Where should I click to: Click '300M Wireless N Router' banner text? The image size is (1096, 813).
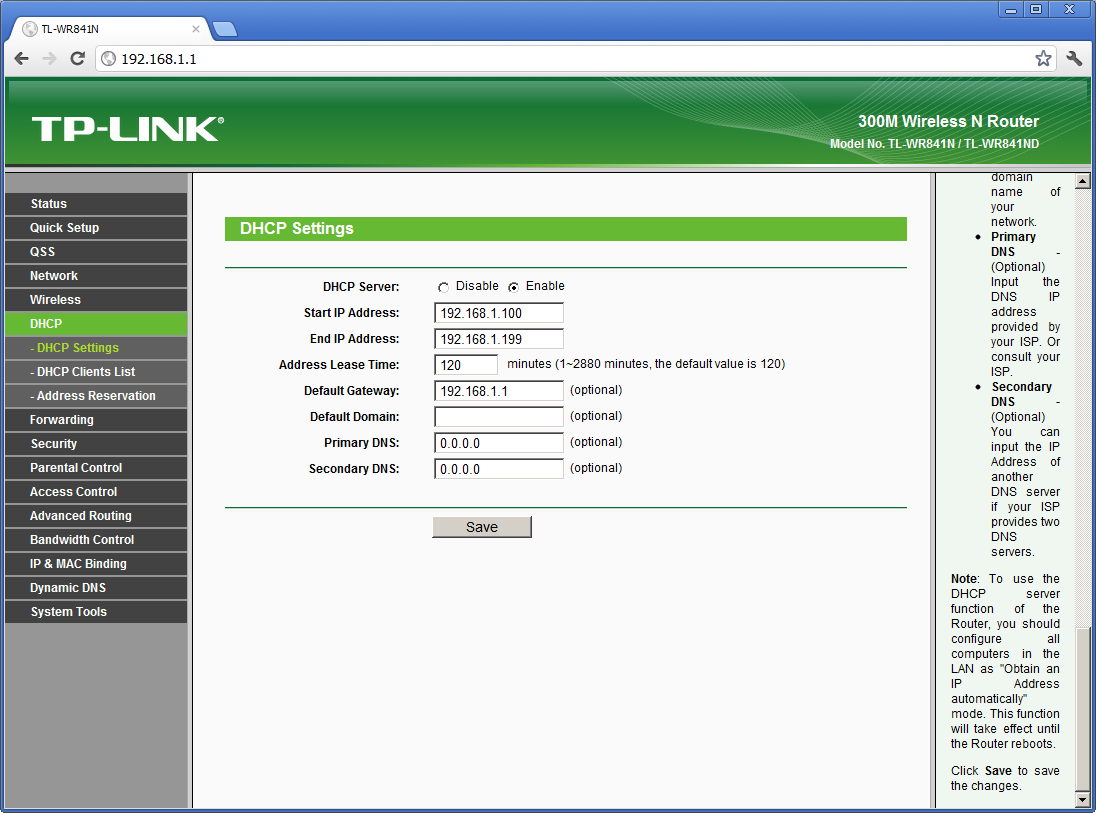[949, 122]
